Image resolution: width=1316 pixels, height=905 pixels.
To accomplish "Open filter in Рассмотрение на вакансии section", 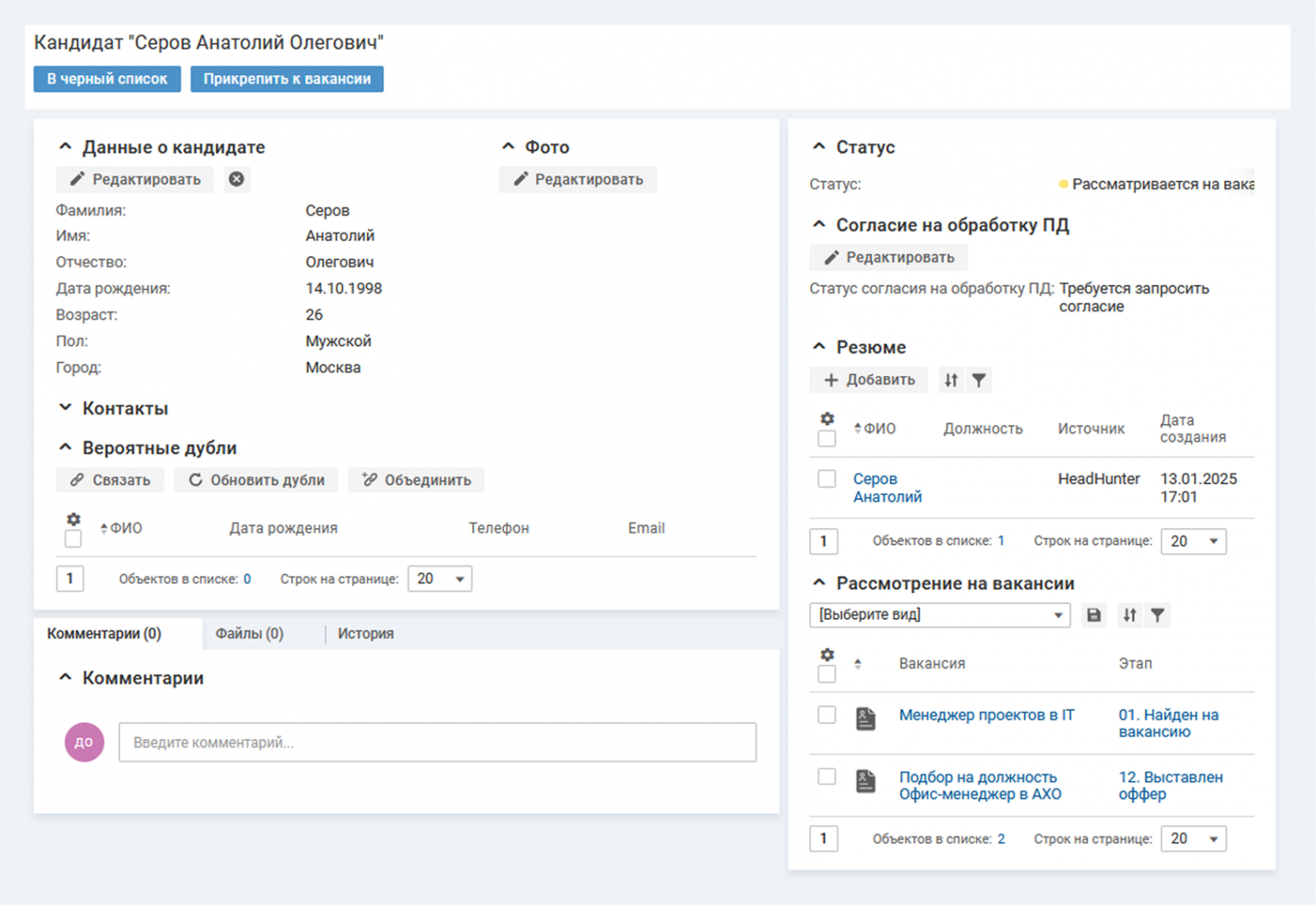I will [1157, 615].
